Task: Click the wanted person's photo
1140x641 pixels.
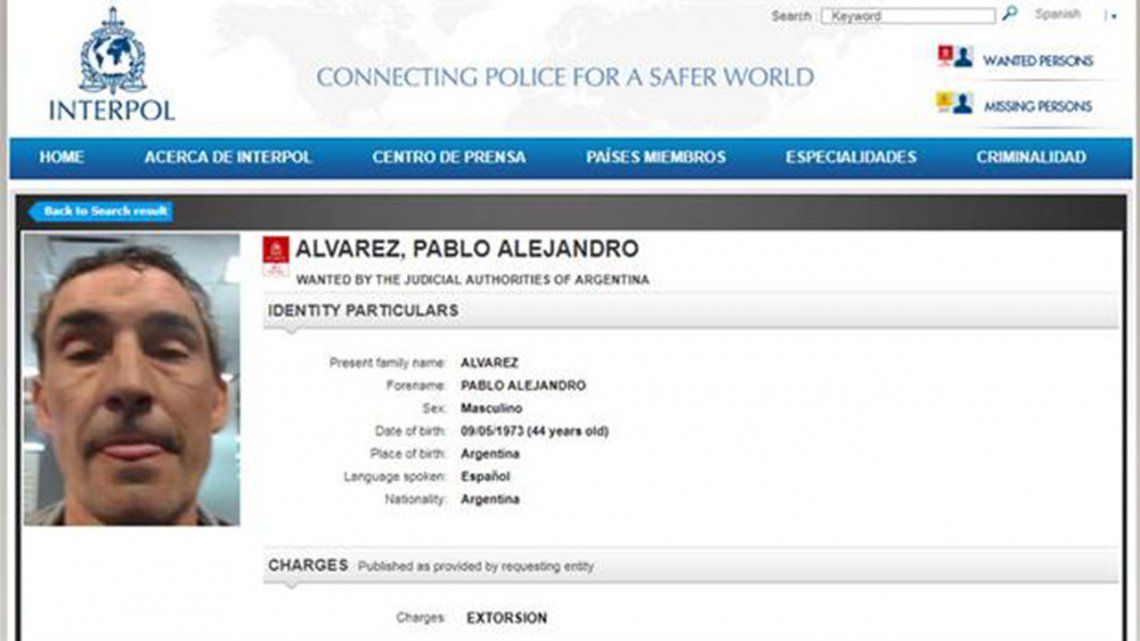Action: click(x=132, y=379)
